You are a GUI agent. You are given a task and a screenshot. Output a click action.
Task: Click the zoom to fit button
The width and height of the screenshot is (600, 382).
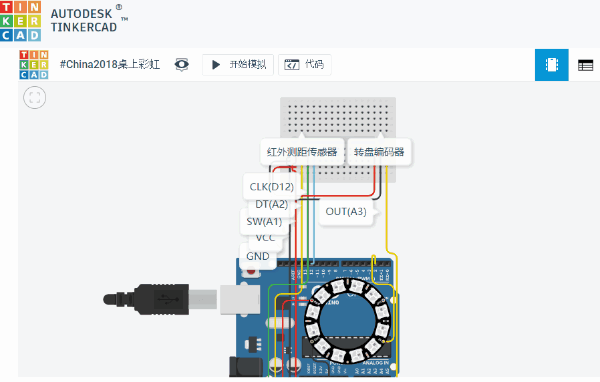pyautogui.click(x=34, y=97)
